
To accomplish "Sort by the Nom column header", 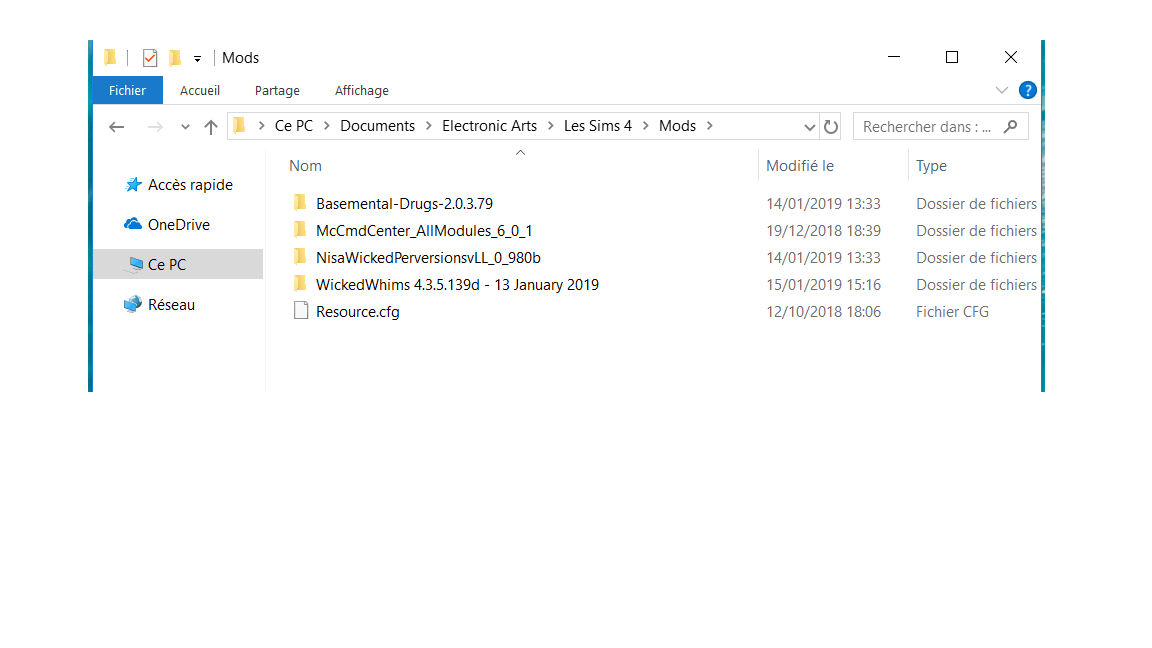I will pyautogui.click(x=306, y=166).
